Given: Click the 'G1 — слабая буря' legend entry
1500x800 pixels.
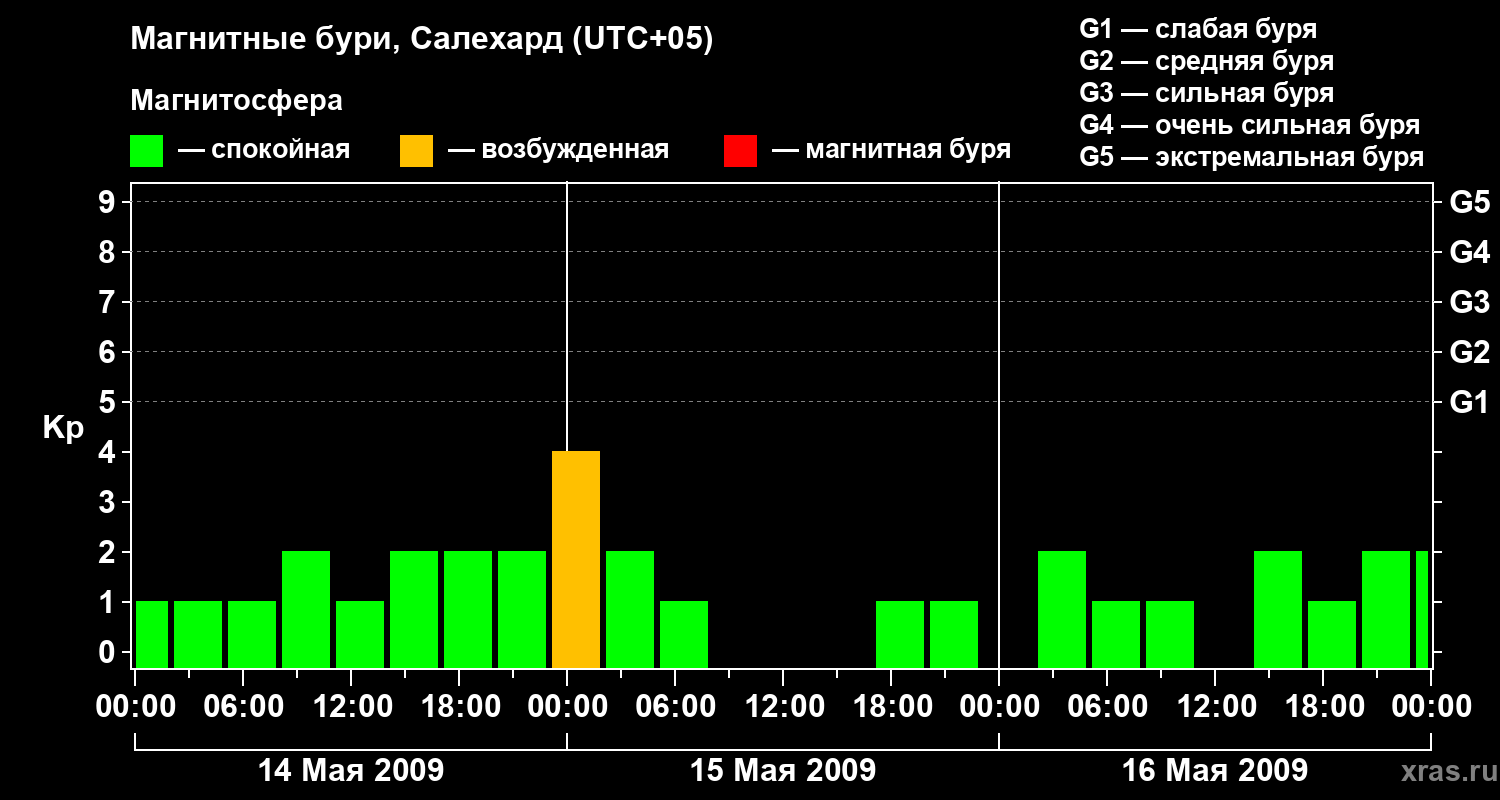Looking at the screenshot, I should 1198,29.
